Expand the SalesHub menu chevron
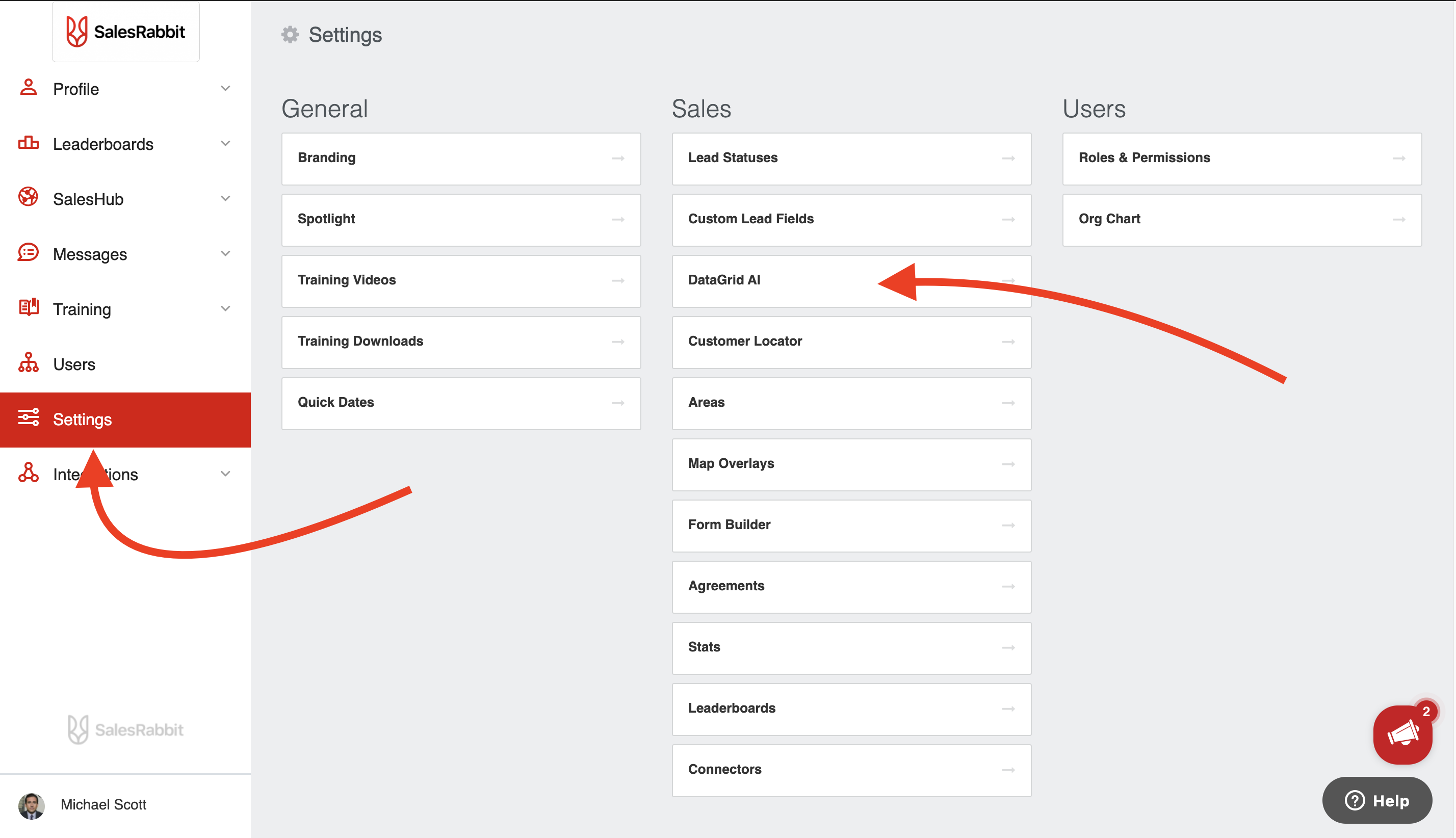 pos(226,199)
